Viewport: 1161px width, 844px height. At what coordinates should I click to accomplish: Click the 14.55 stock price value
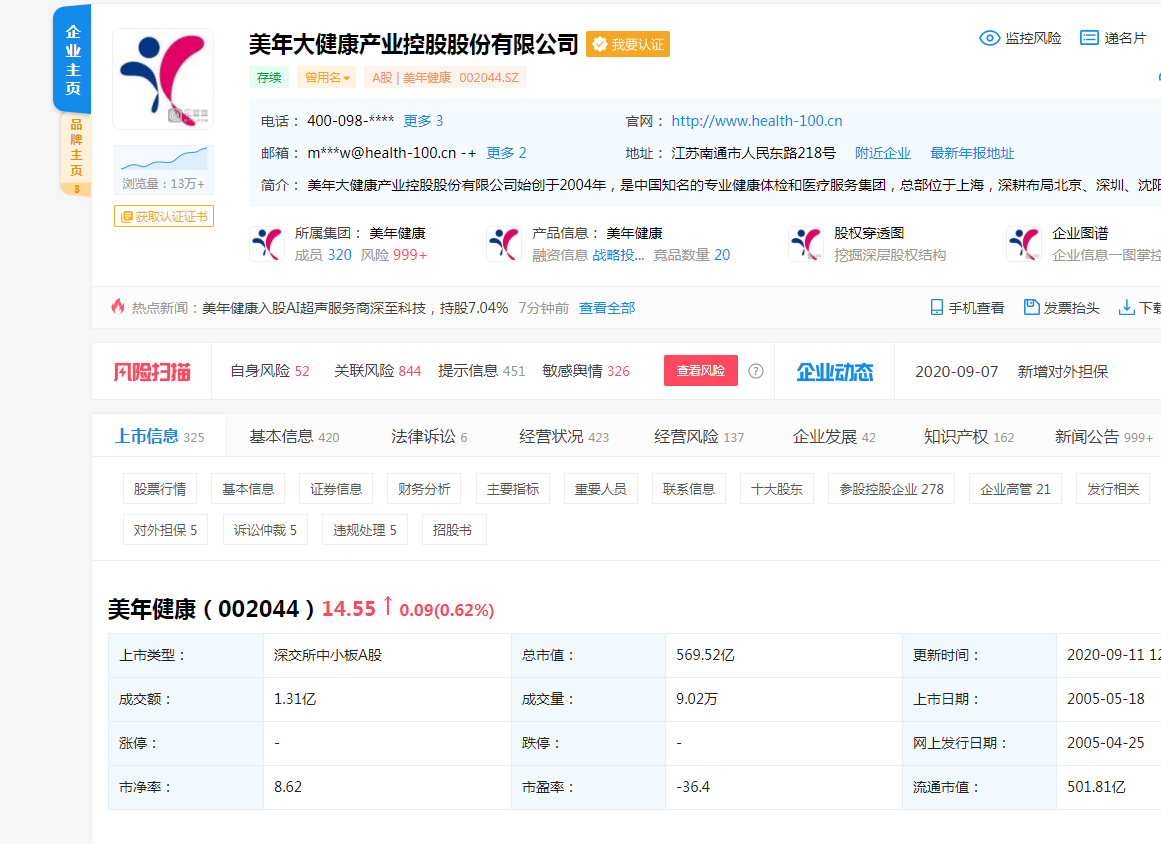click(x=349, y=609)
